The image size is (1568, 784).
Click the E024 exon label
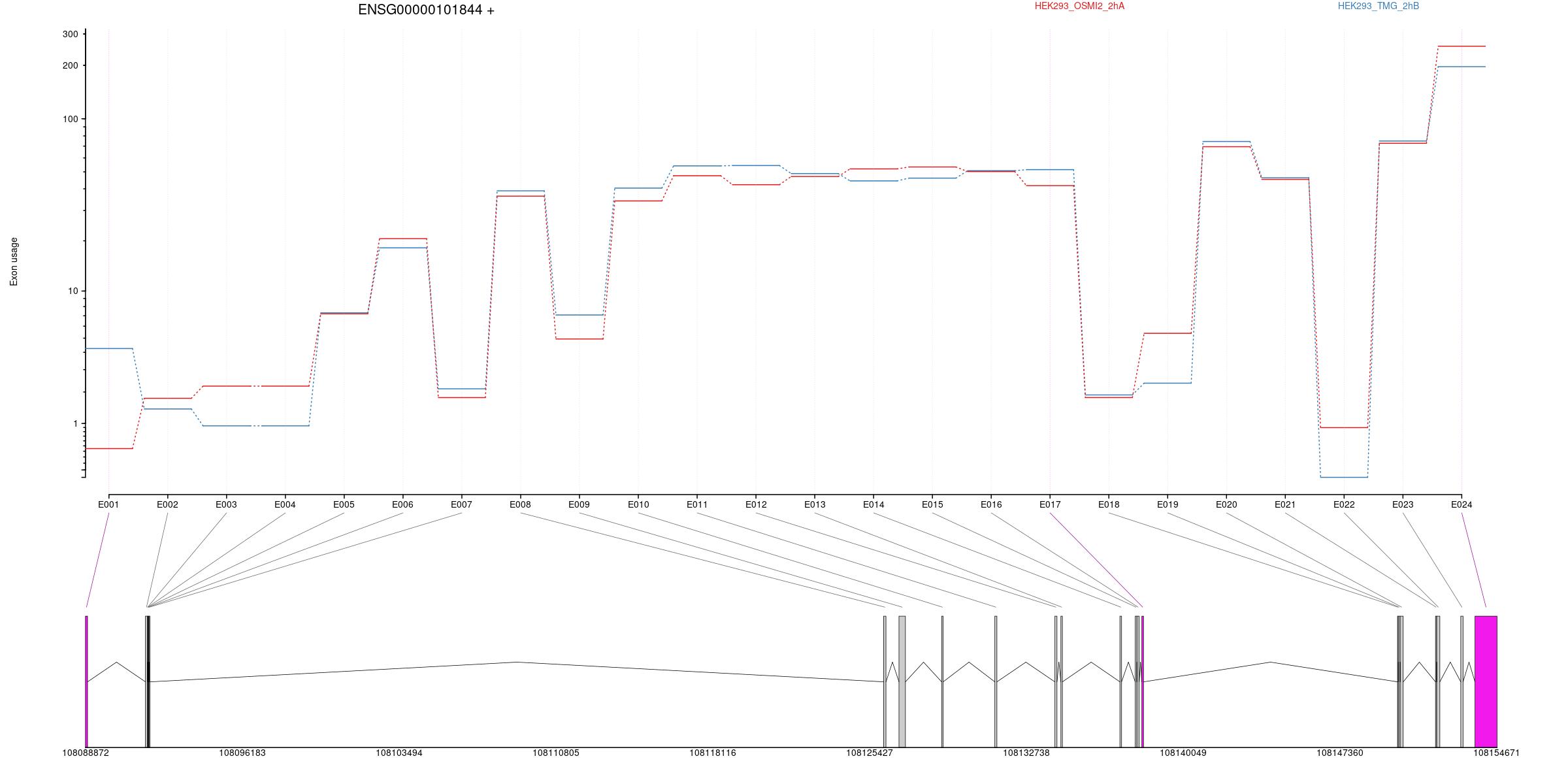[1462, 504]
